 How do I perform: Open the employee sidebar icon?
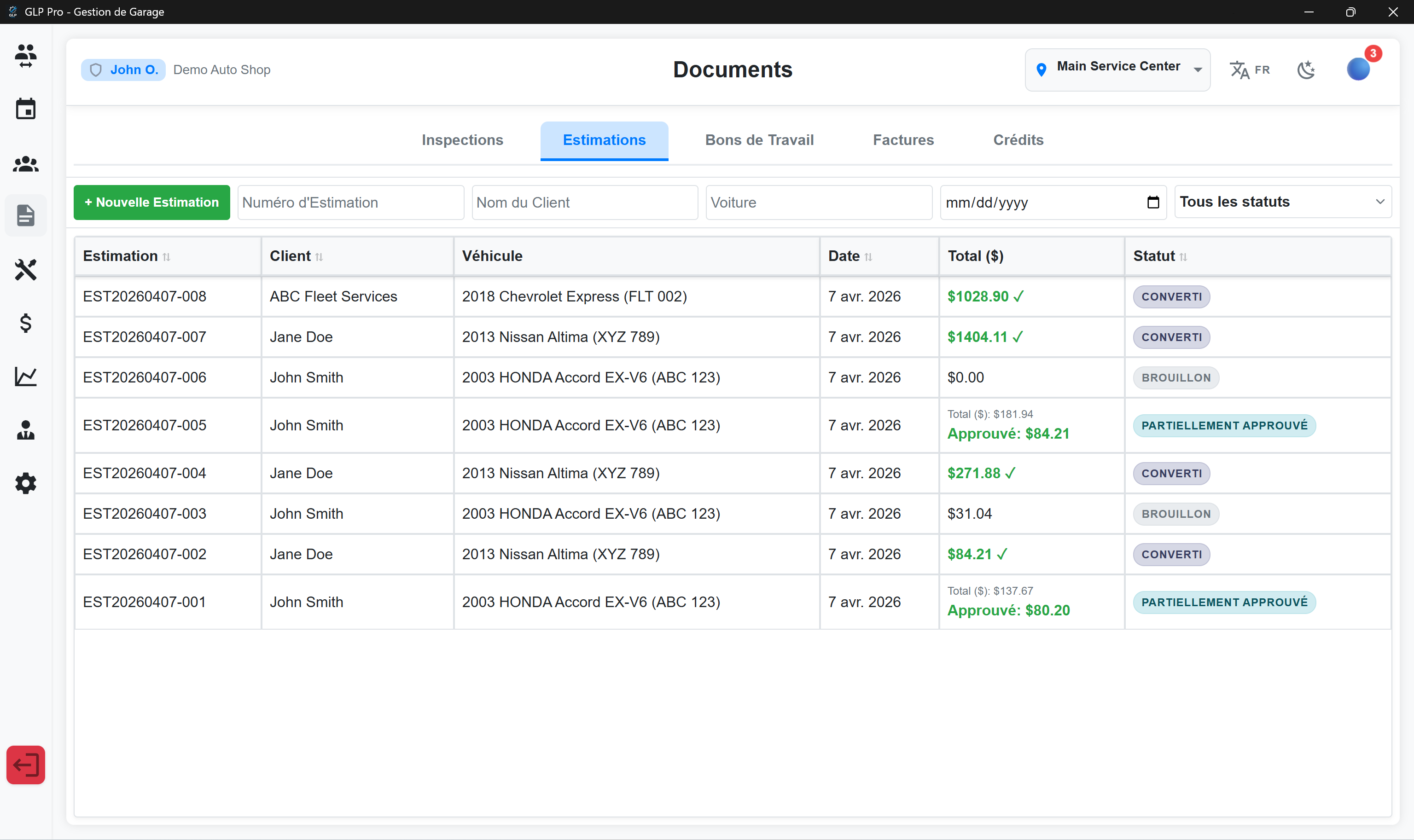tap(25, 430)
